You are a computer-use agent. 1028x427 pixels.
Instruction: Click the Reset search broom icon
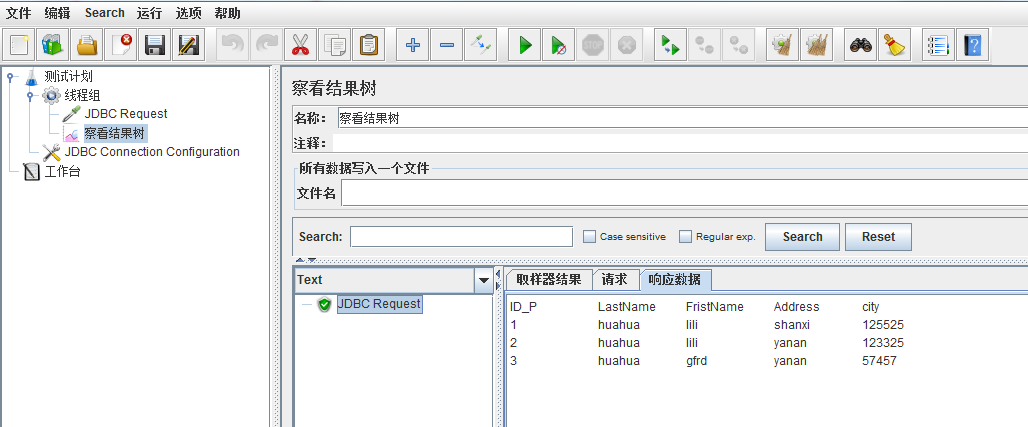pyautogui.click(x=894, y=45)
